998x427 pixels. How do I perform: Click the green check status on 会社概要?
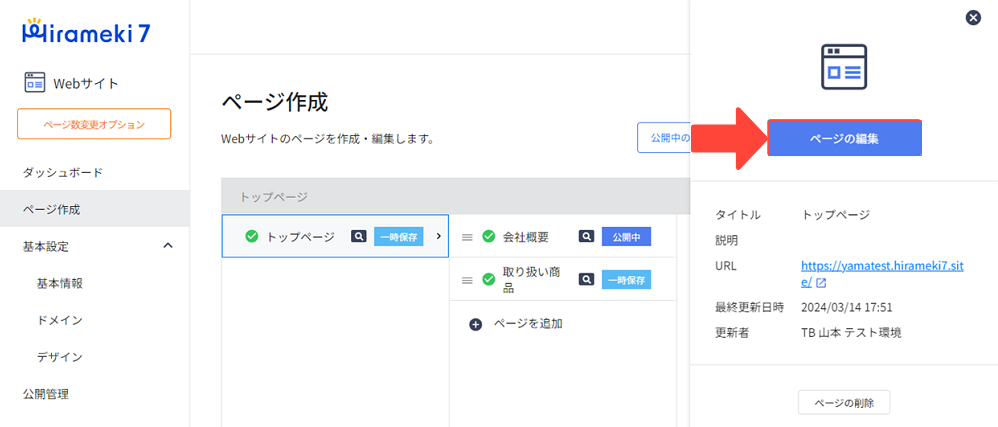[x=488, y=237]
